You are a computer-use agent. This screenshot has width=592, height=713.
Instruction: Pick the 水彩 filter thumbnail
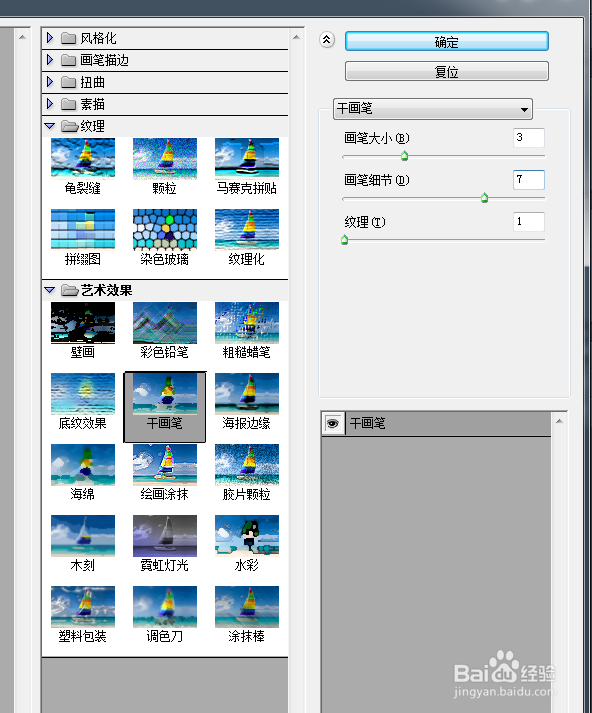coord(246,535)
